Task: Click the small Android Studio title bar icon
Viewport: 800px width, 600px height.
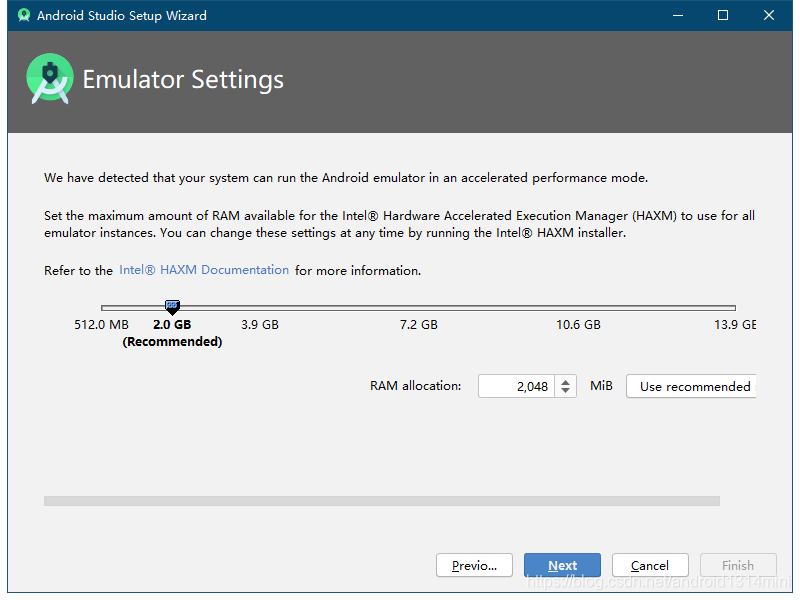Action: point(23,15)
